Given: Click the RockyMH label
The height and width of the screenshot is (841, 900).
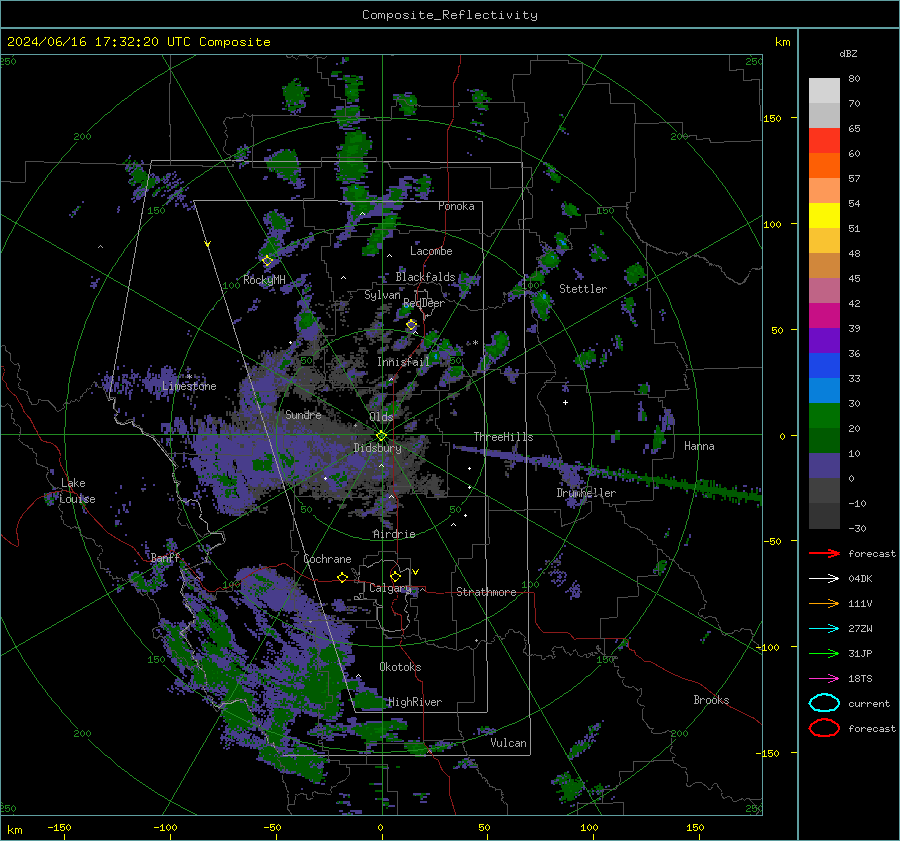Looking at the screenshot, I should 264,280.
